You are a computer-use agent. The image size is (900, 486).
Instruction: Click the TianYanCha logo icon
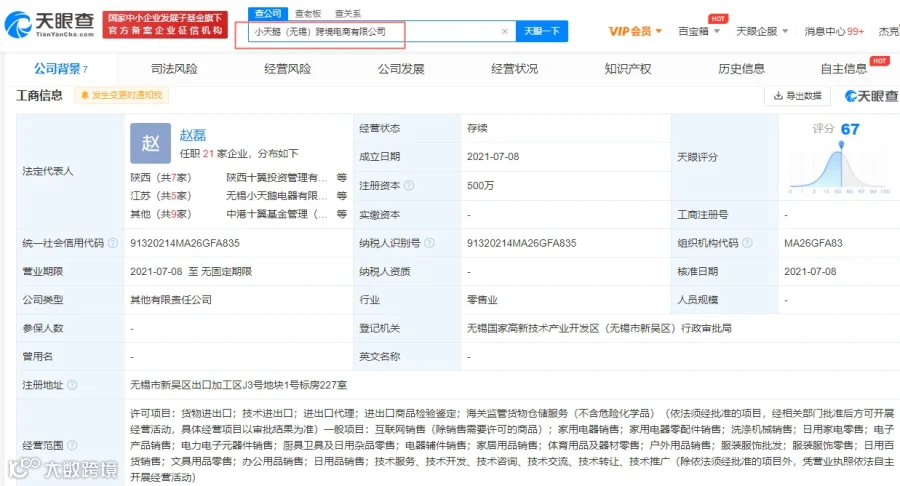pos(18,25)
